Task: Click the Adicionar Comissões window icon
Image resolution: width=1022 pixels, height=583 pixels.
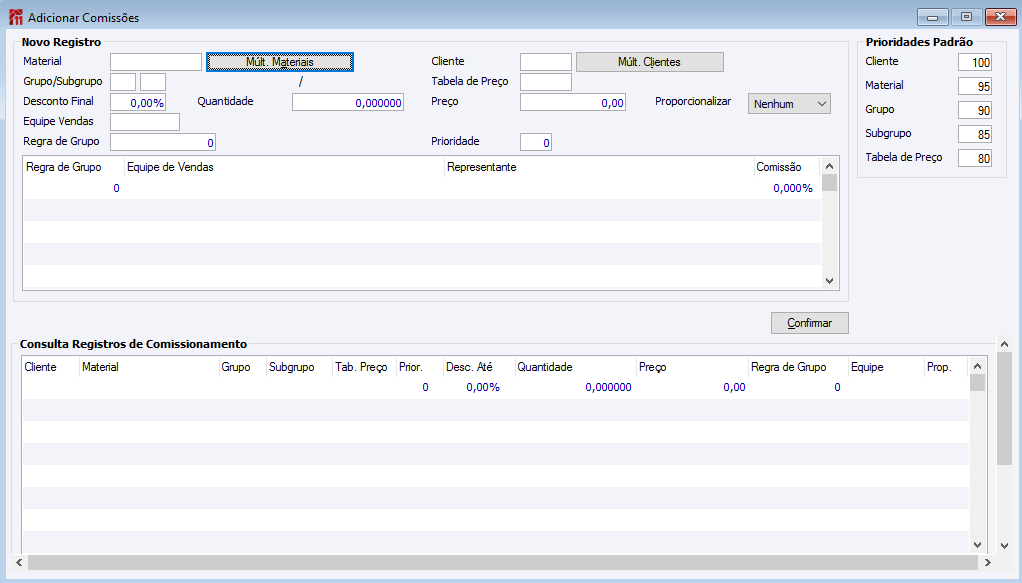Action: [16, 18]
